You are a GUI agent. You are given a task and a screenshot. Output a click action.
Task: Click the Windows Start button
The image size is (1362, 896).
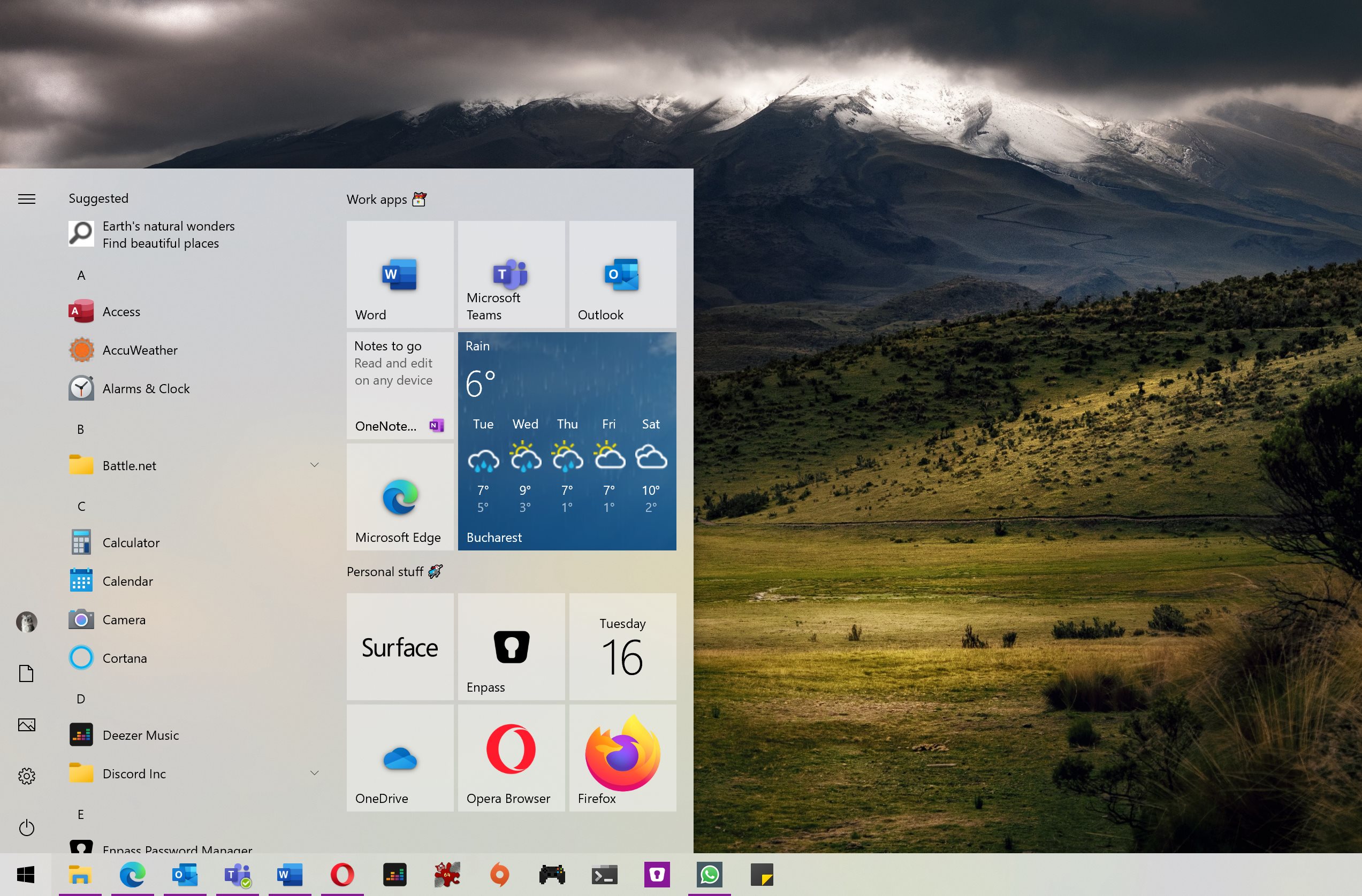(x=26, y=874)
